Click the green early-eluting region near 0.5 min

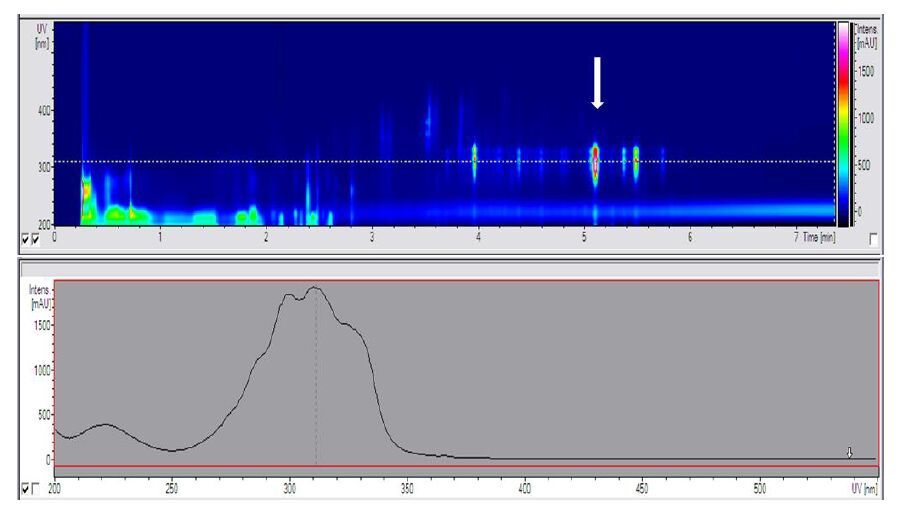point(116,213)
